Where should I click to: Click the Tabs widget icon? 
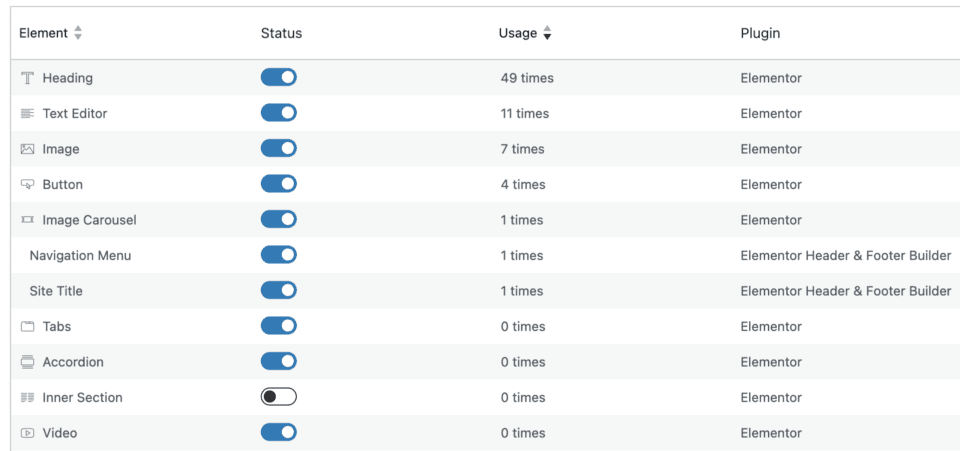pos(27,326)
